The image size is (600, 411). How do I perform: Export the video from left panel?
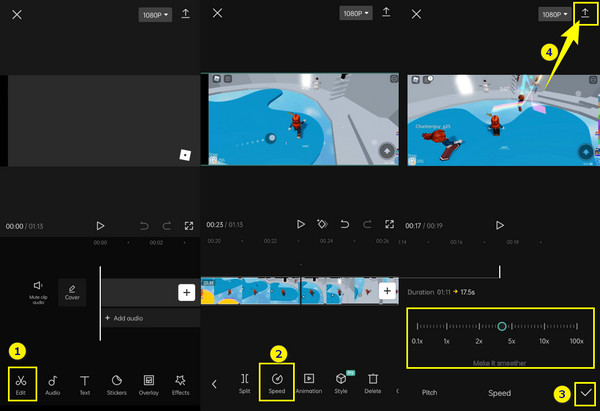(x=186, y=14)
